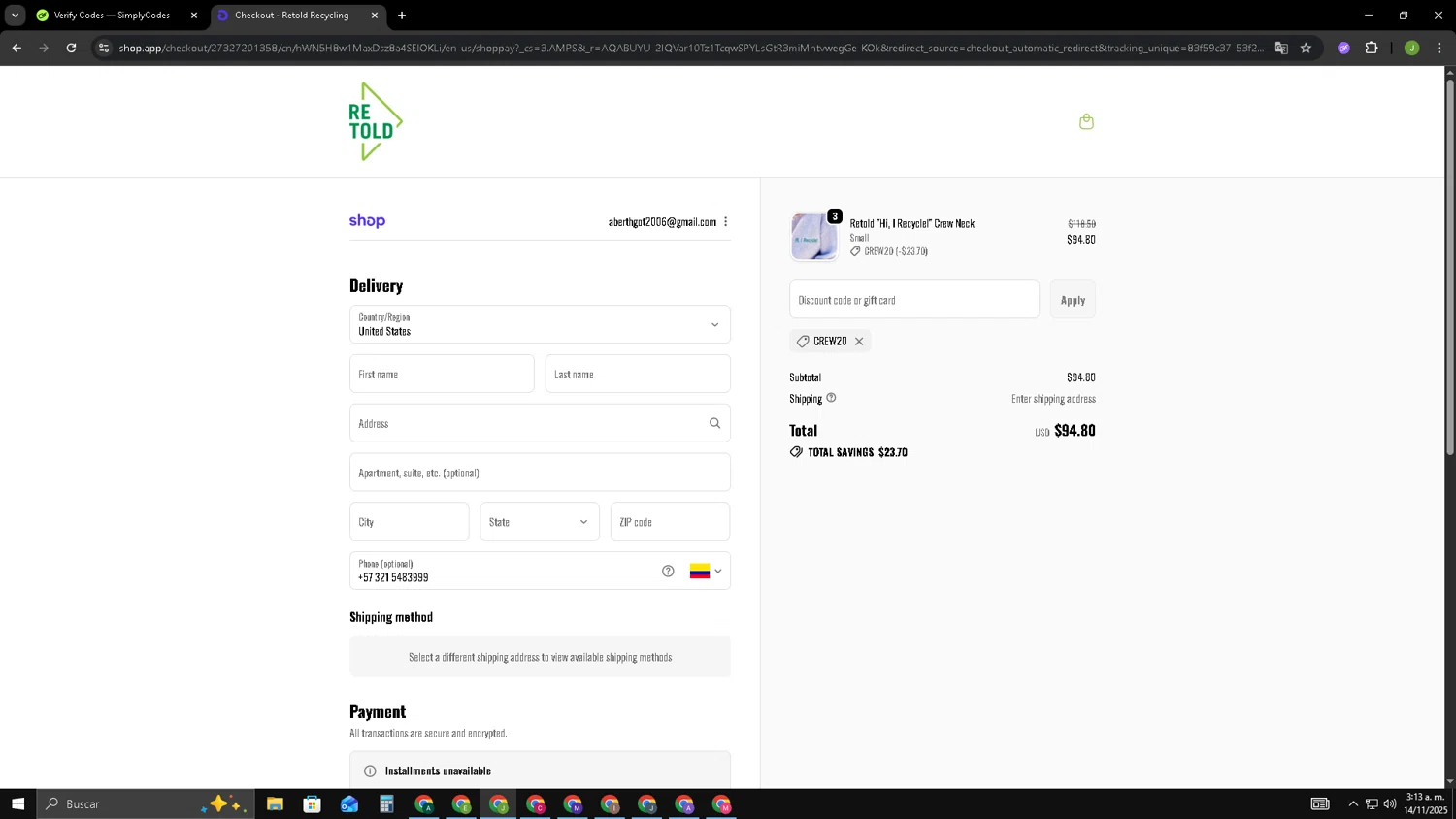Click the Installments unavailable info icon
1456x819 pixels.
pyautogui.click(x=370, y=771)
